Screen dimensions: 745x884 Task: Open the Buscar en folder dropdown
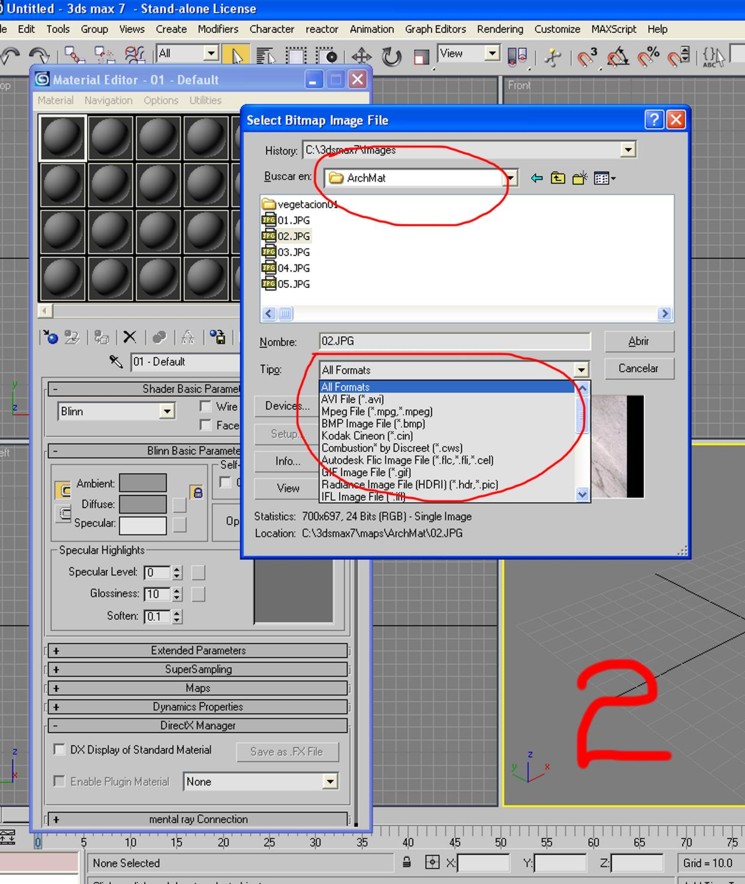[x=510, y=178]
